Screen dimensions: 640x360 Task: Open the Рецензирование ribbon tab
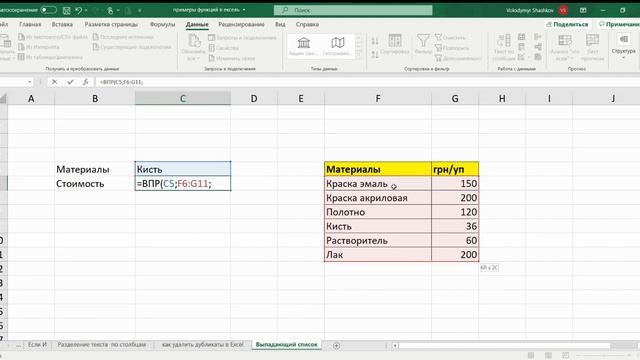241,24
